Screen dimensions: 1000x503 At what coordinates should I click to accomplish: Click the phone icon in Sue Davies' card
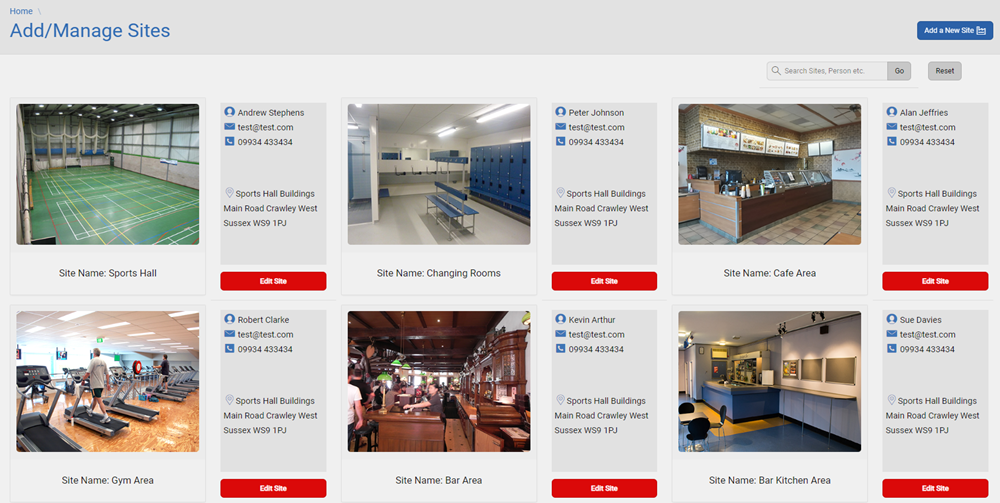click(892, 349)
